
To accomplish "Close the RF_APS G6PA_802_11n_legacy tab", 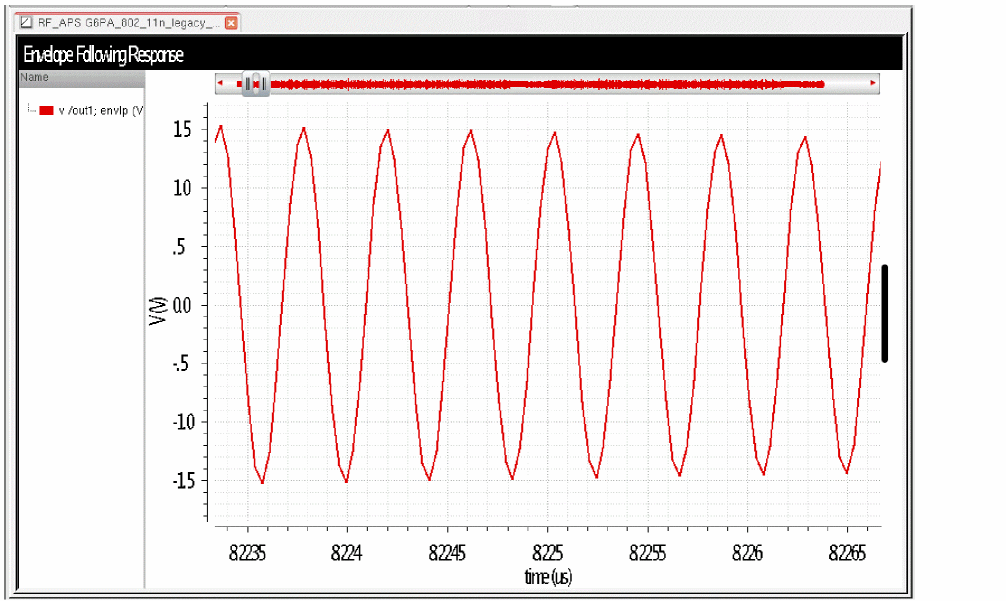I will [x=232, y=22].
